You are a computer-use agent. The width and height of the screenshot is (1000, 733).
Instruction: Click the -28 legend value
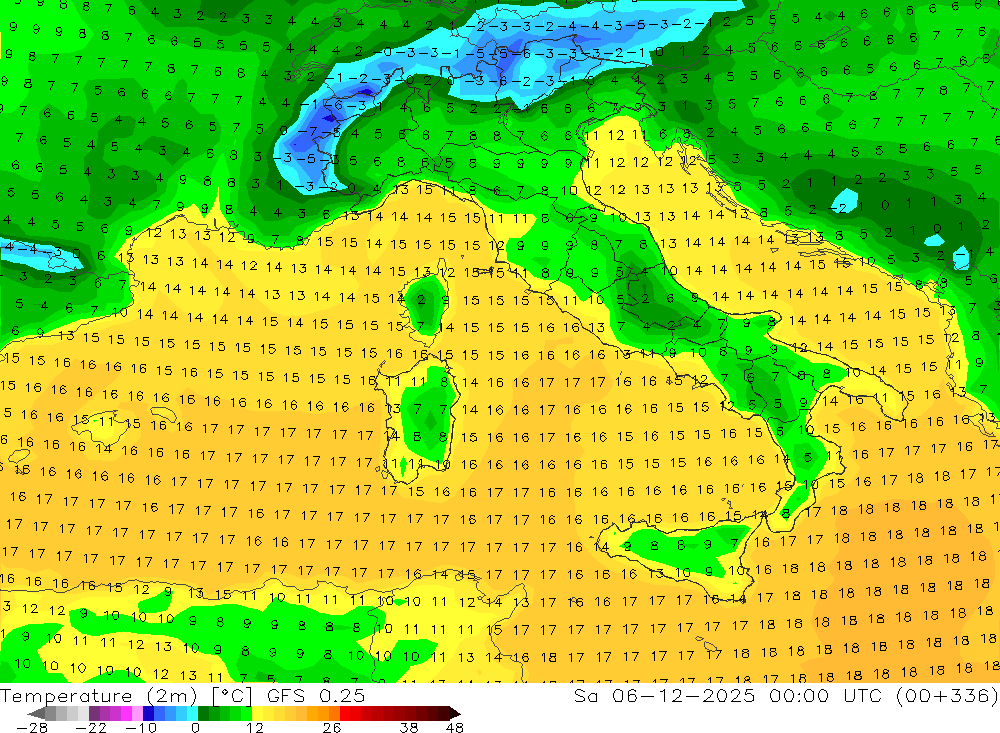tap(32, 727)
